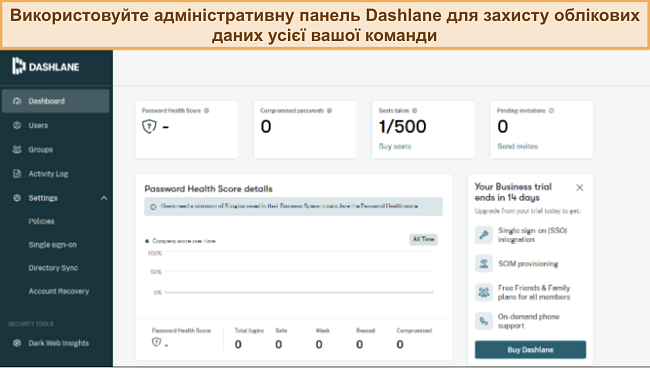Viewport: 650px width, 368px height.
Task: Go to Users in sidebar
Action: 38,126
